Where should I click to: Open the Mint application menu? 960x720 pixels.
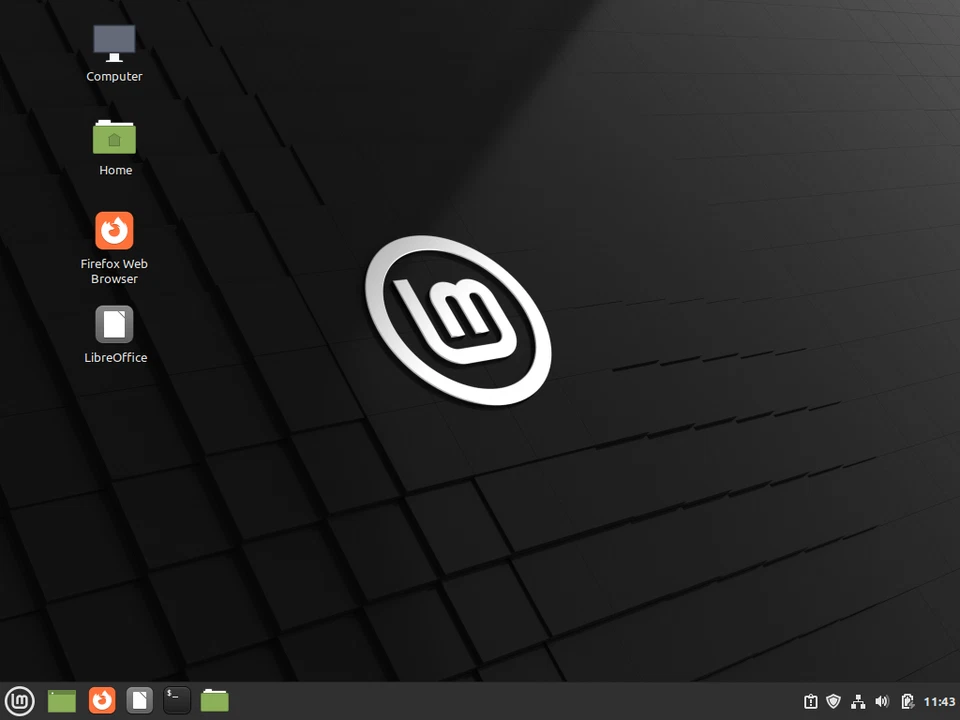click(x=20, y=700)
